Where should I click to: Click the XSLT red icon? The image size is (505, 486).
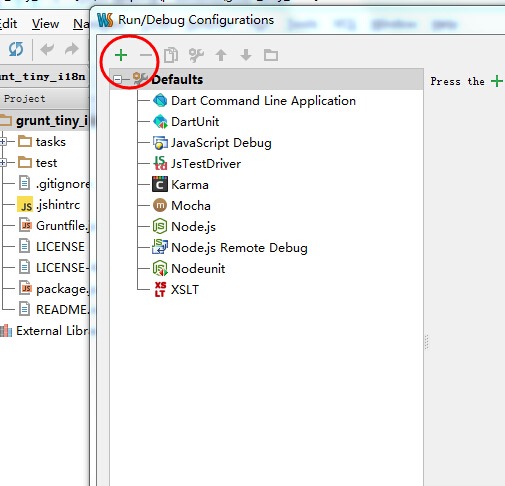click(160, 289)
